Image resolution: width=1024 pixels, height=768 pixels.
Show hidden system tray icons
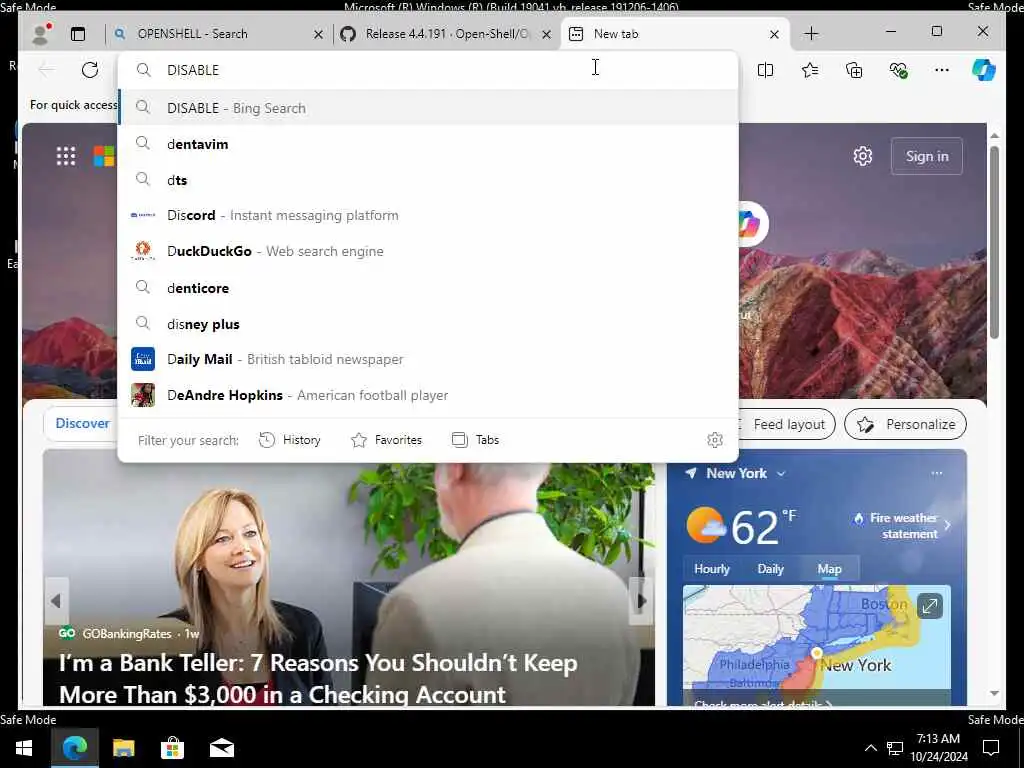pyautogui.click(x=871, y=748)
